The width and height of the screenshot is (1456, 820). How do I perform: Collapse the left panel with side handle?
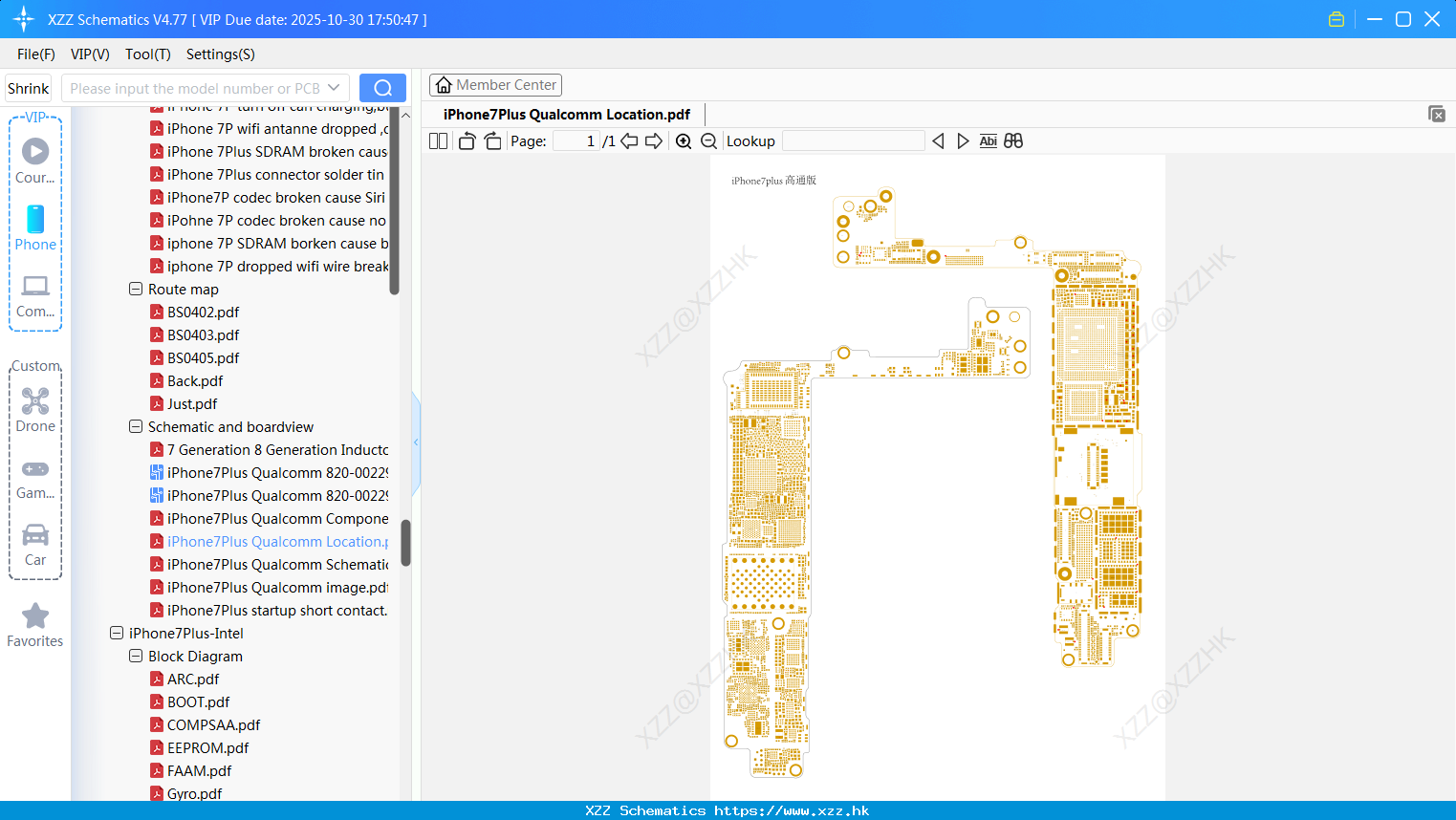416,442
